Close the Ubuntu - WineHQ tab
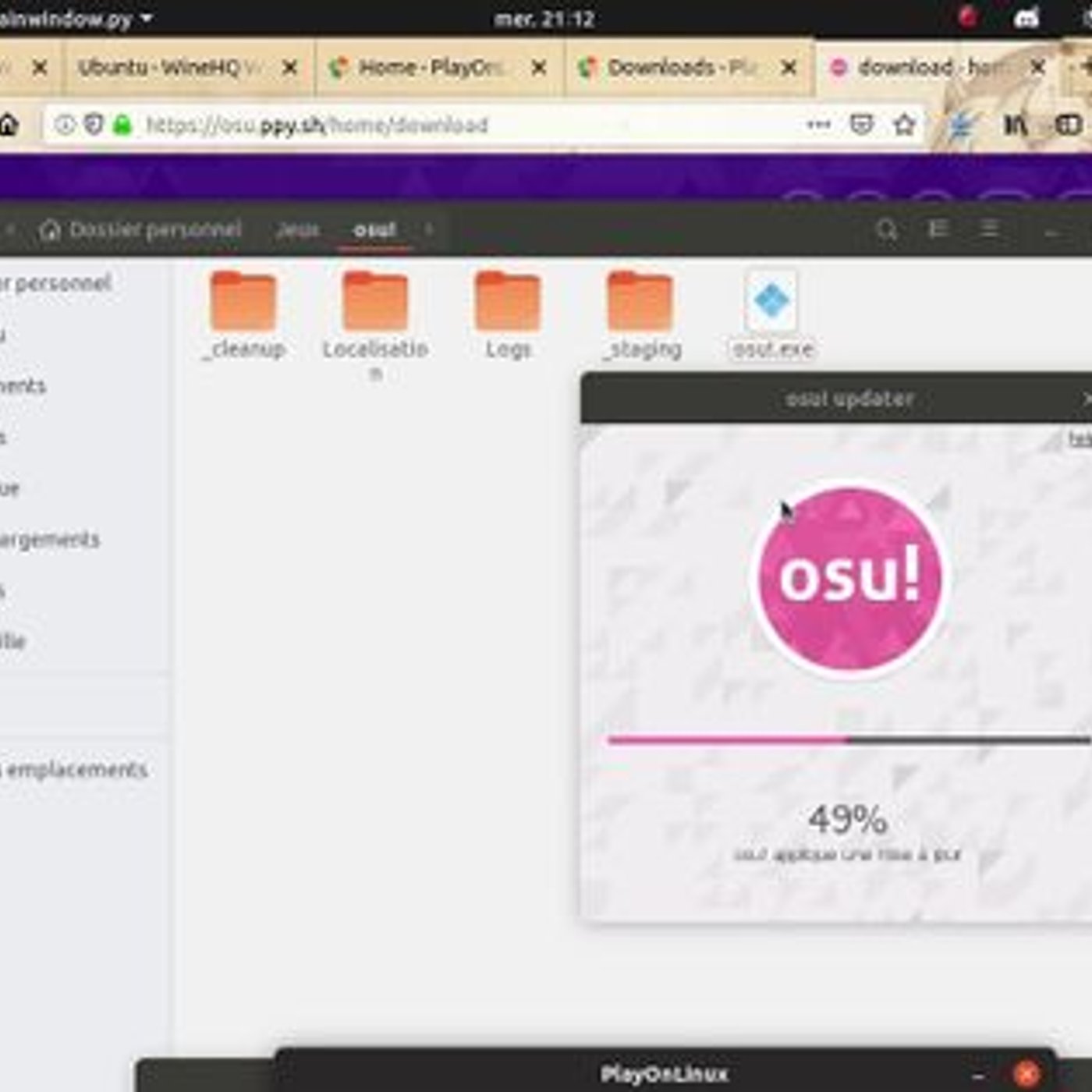Screen dimensions: 1092x1092 [x=289, y=68]
